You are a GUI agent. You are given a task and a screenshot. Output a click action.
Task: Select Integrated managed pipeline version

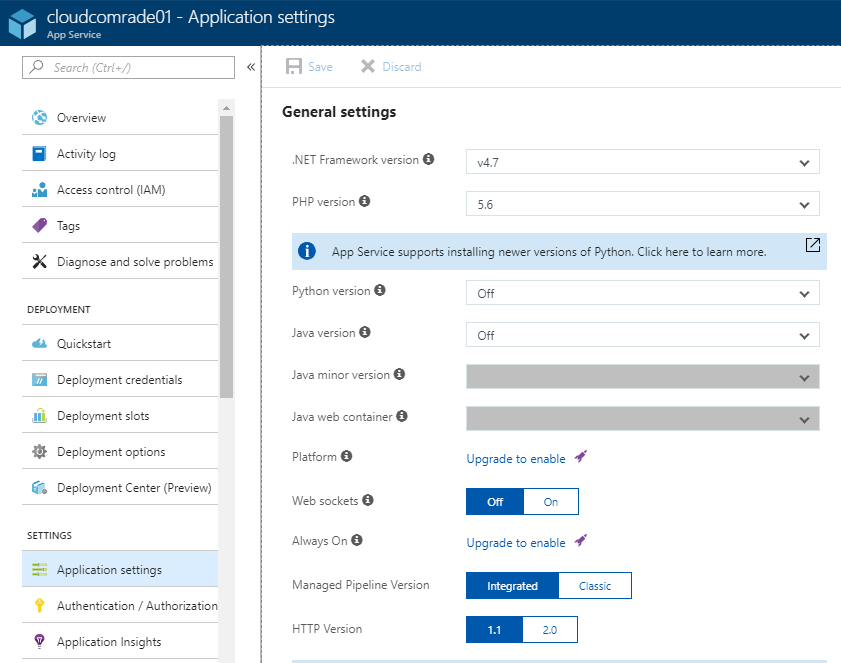512,586
